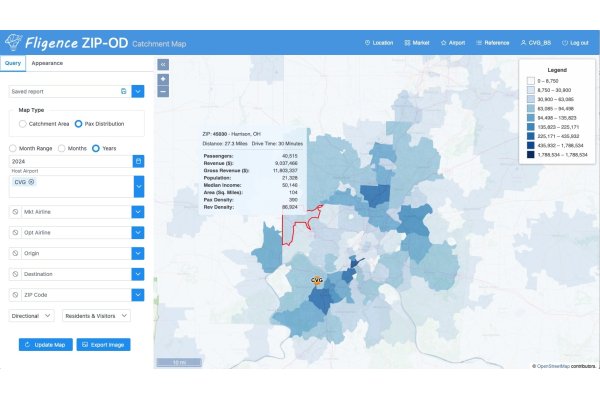
Task: Open the Location menu
Action: (379, 43)
